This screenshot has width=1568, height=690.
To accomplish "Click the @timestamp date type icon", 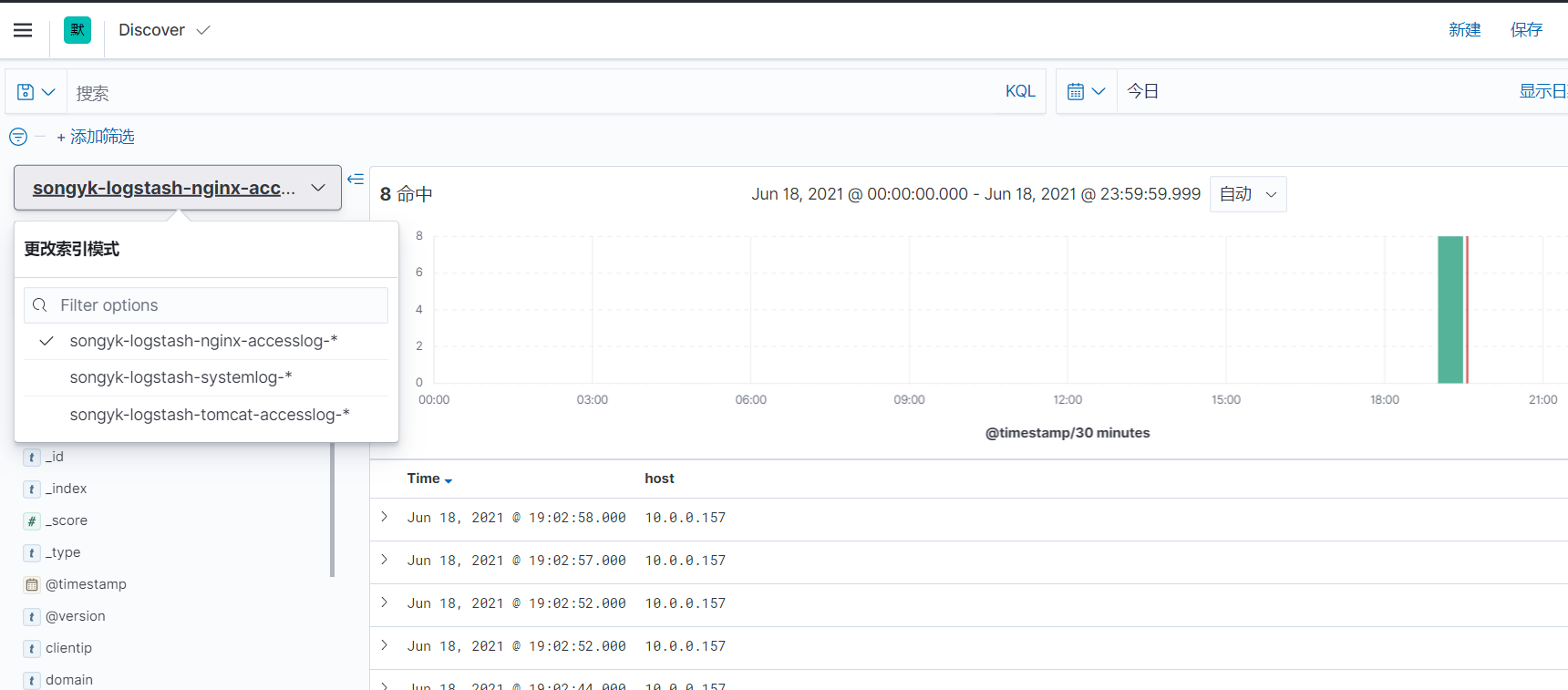I will click(32, 585).
